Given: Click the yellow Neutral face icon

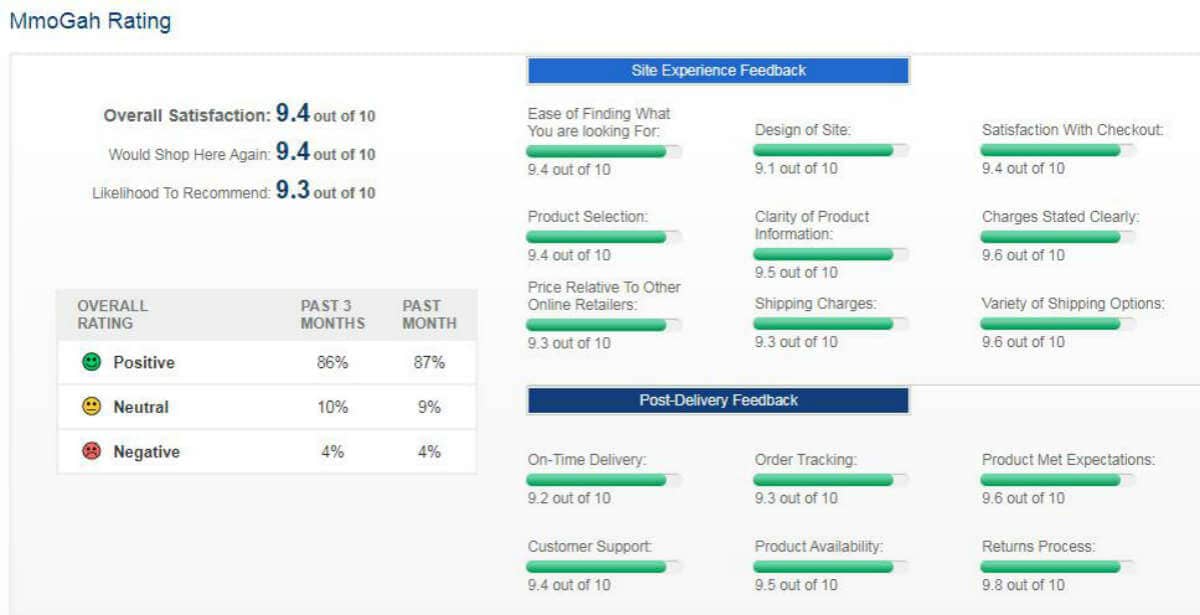Looking at the screenshot, I should [x=92, y=407].
